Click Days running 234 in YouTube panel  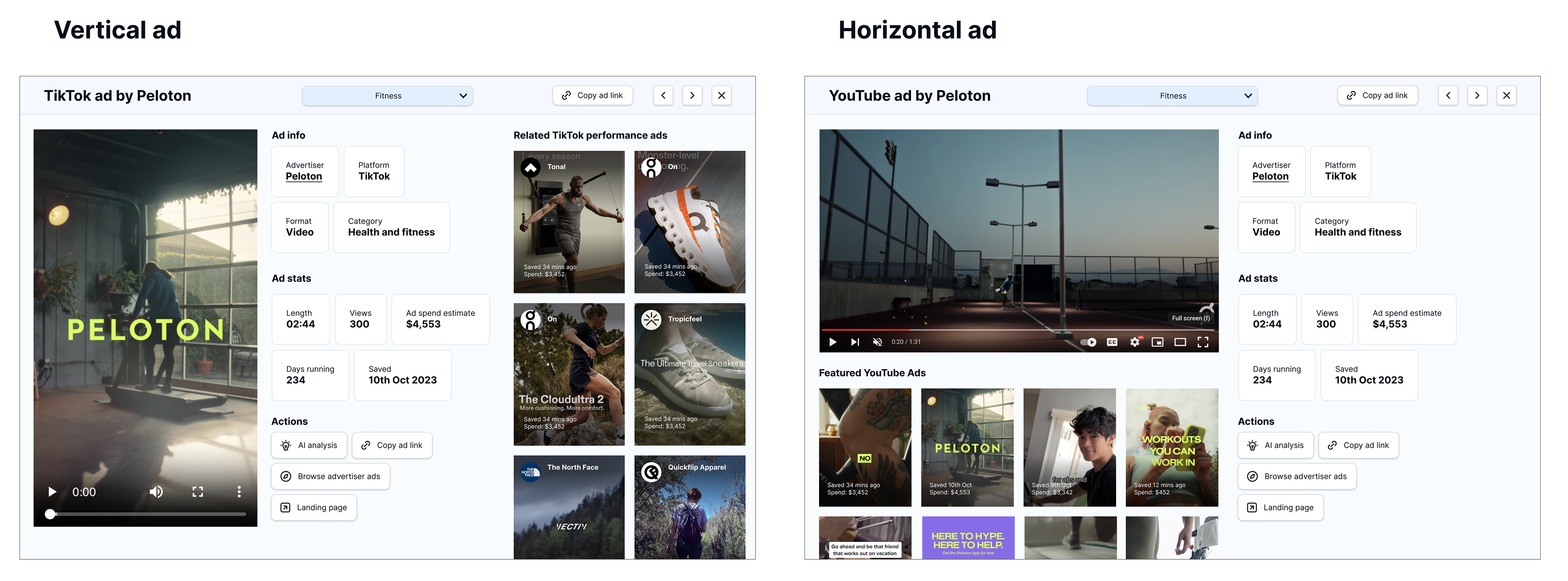1276,375
